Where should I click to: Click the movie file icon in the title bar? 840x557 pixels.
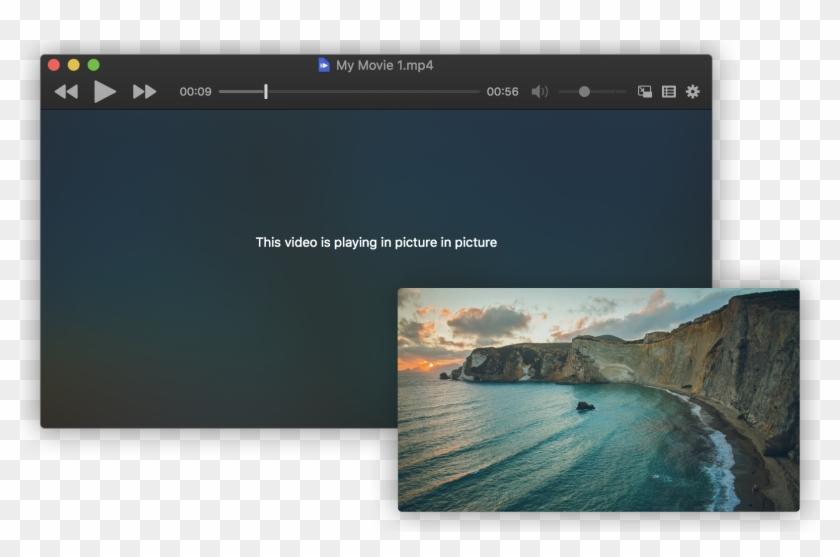click(324, 65)
